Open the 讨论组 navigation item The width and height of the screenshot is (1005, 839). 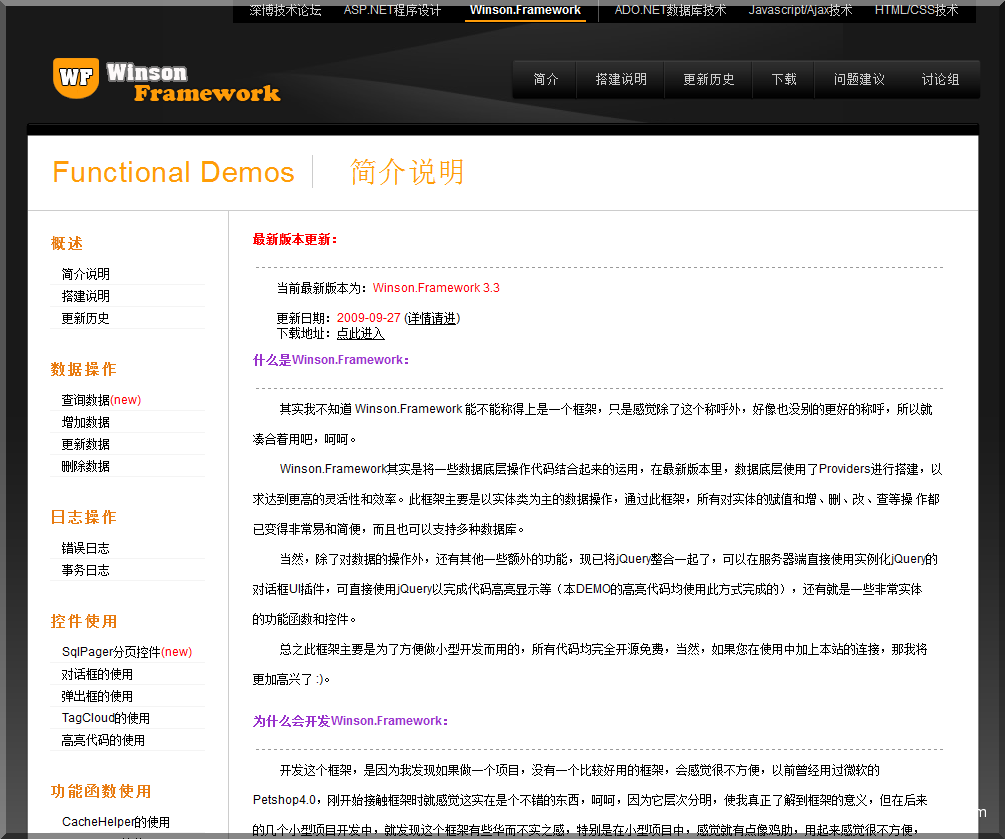coord(940,80)
